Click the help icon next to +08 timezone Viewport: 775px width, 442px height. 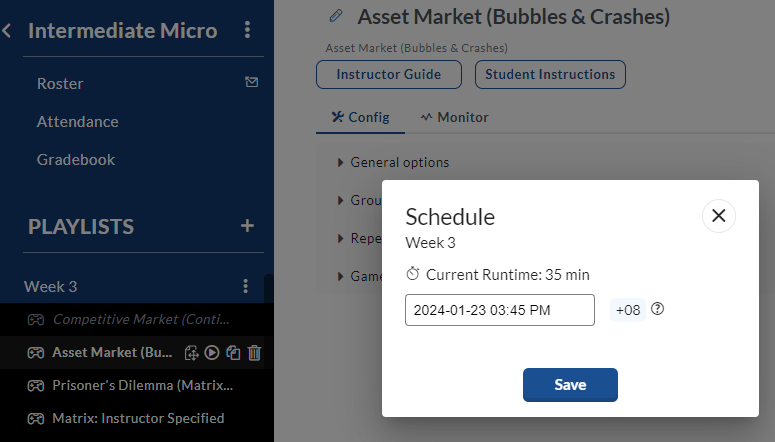[x=657, y=309]
